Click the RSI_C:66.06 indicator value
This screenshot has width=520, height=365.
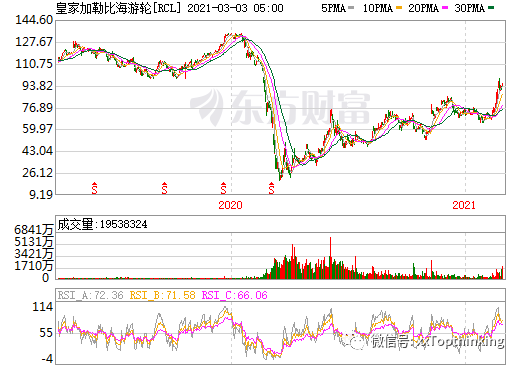tap(235, 295)
